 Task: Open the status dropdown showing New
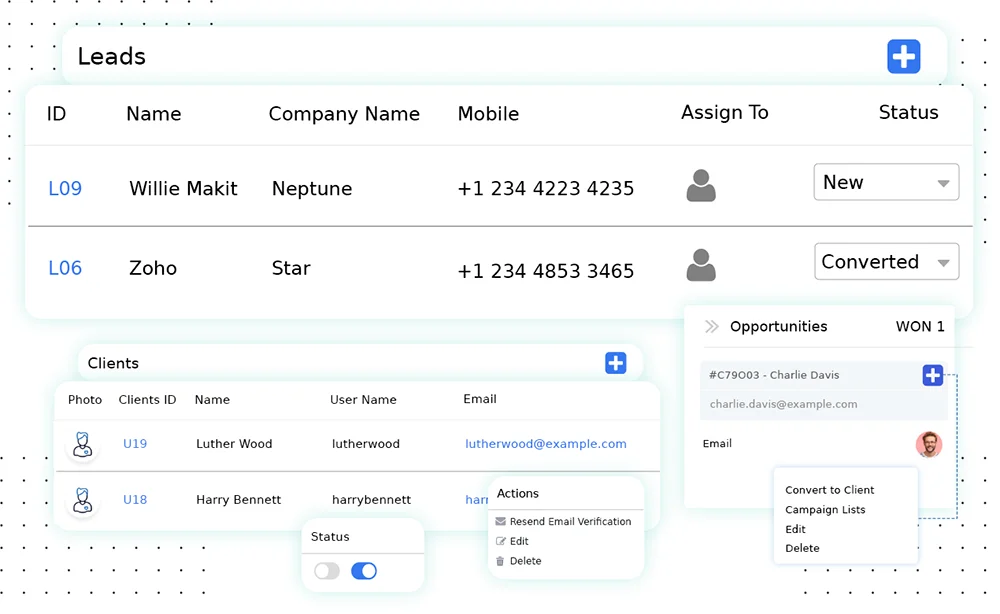tap(886, 182)
